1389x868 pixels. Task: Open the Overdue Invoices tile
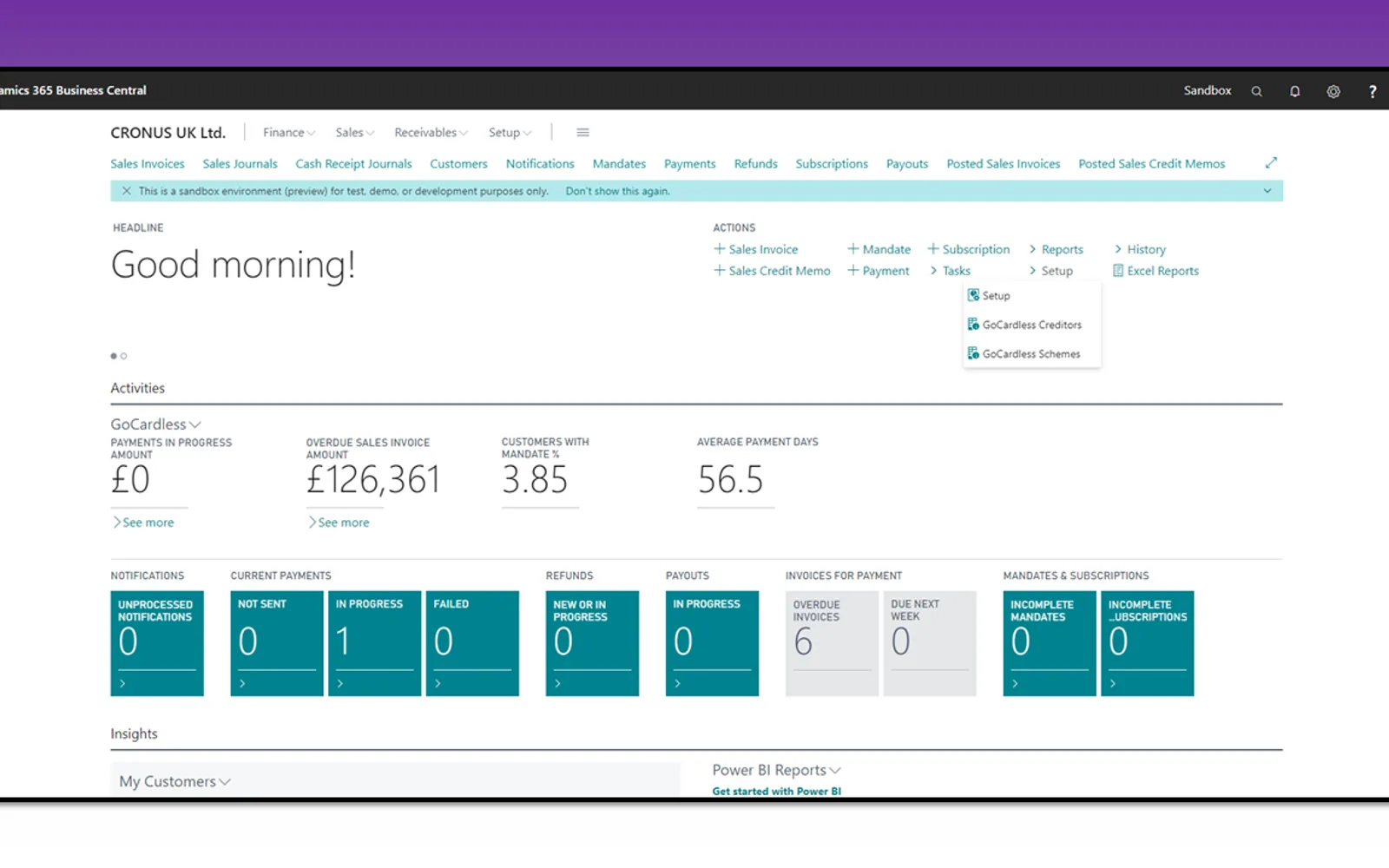(832, 643)
